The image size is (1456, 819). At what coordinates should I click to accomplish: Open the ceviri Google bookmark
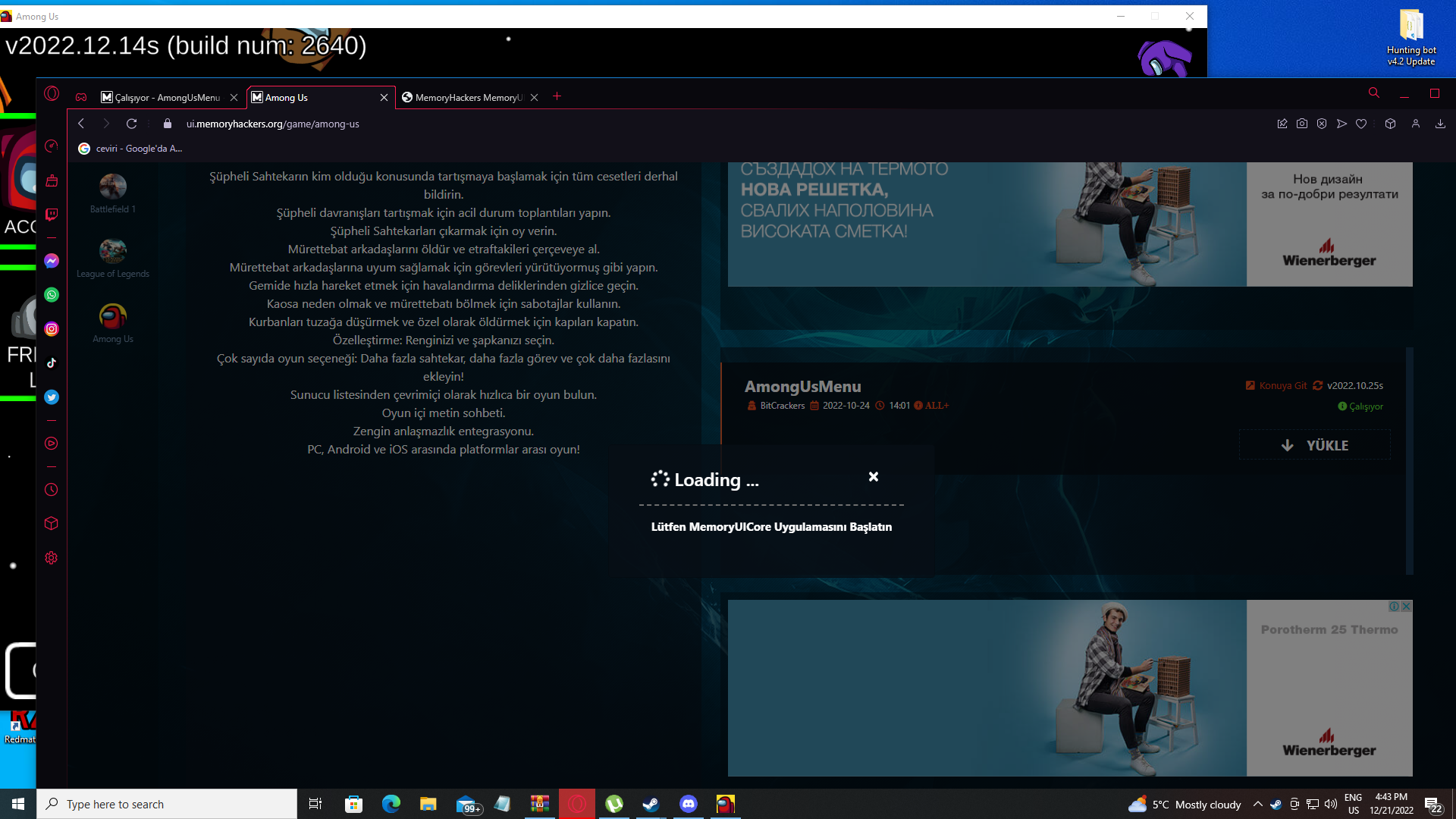tap(130, 149)
